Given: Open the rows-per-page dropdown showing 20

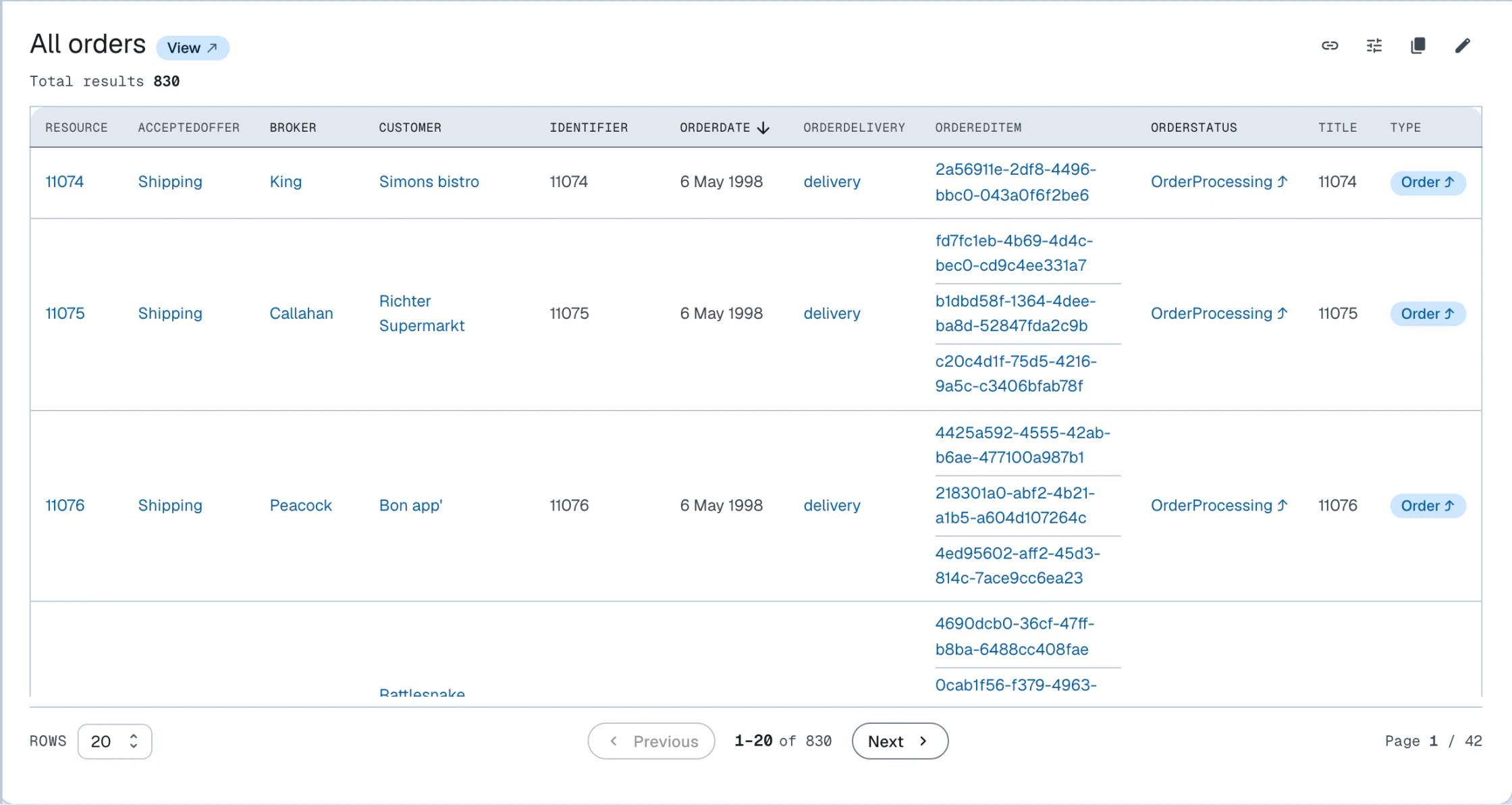Looking at the screenshot, I should (115, 742).
